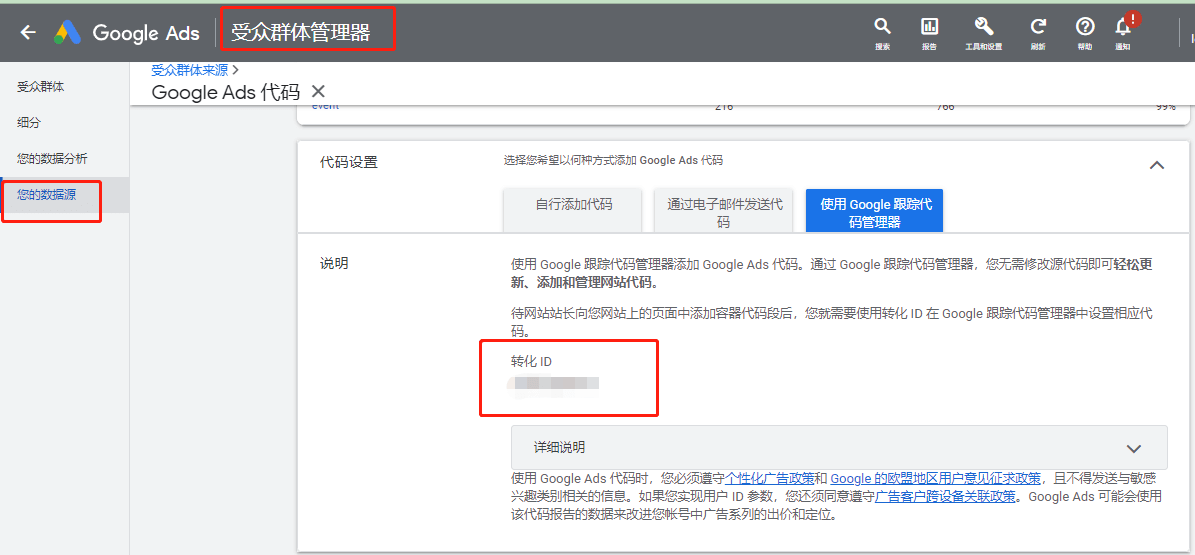
Task: Close the Google Ads 代码 panel
Action: (319, 91)
